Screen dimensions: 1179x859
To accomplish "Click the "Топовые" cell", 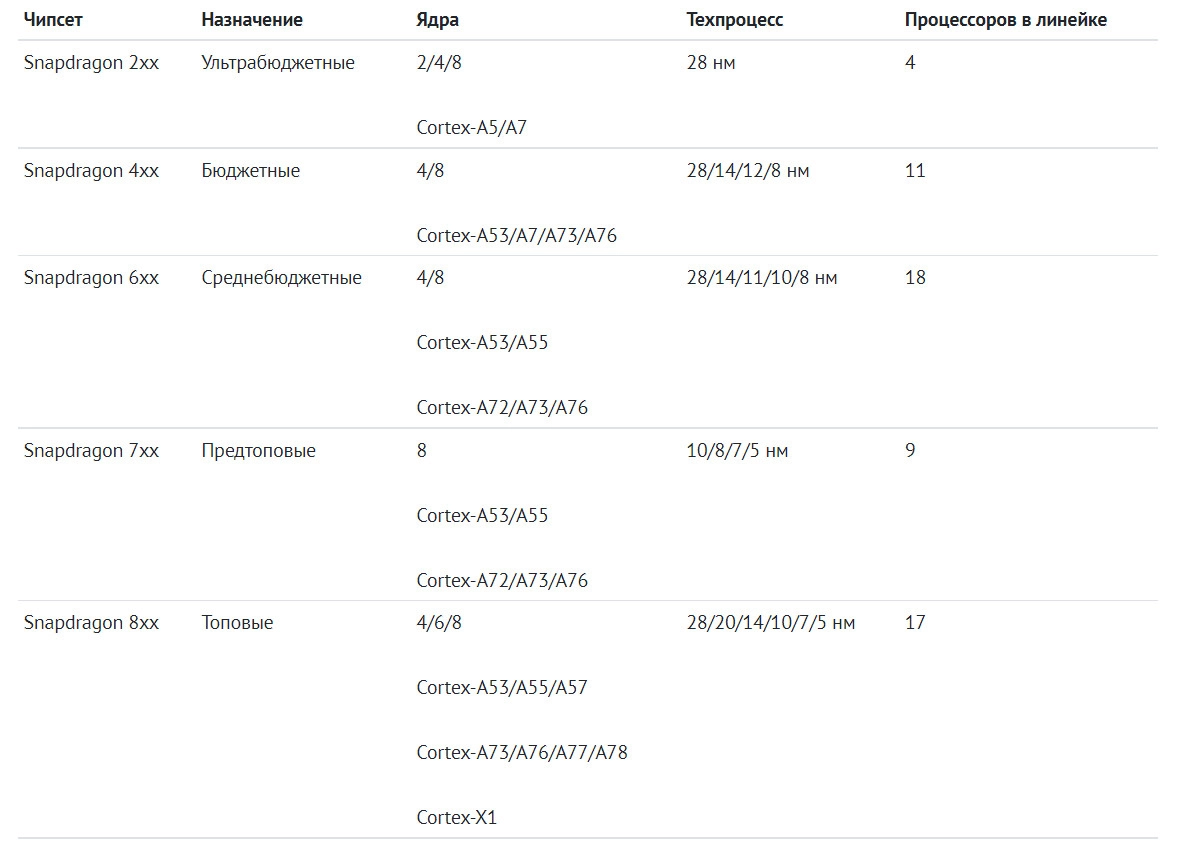I will coord(237,623).
